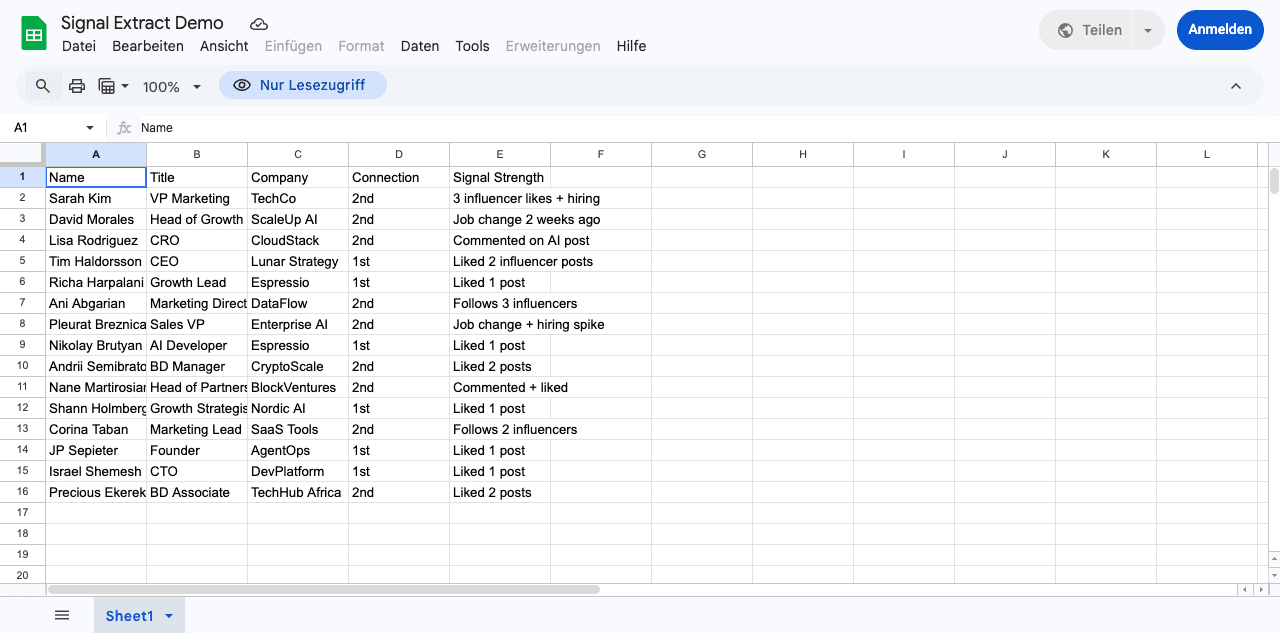Collapse the toolbar with the chevron
The image size is (1280, 633).
point(1236,85)
